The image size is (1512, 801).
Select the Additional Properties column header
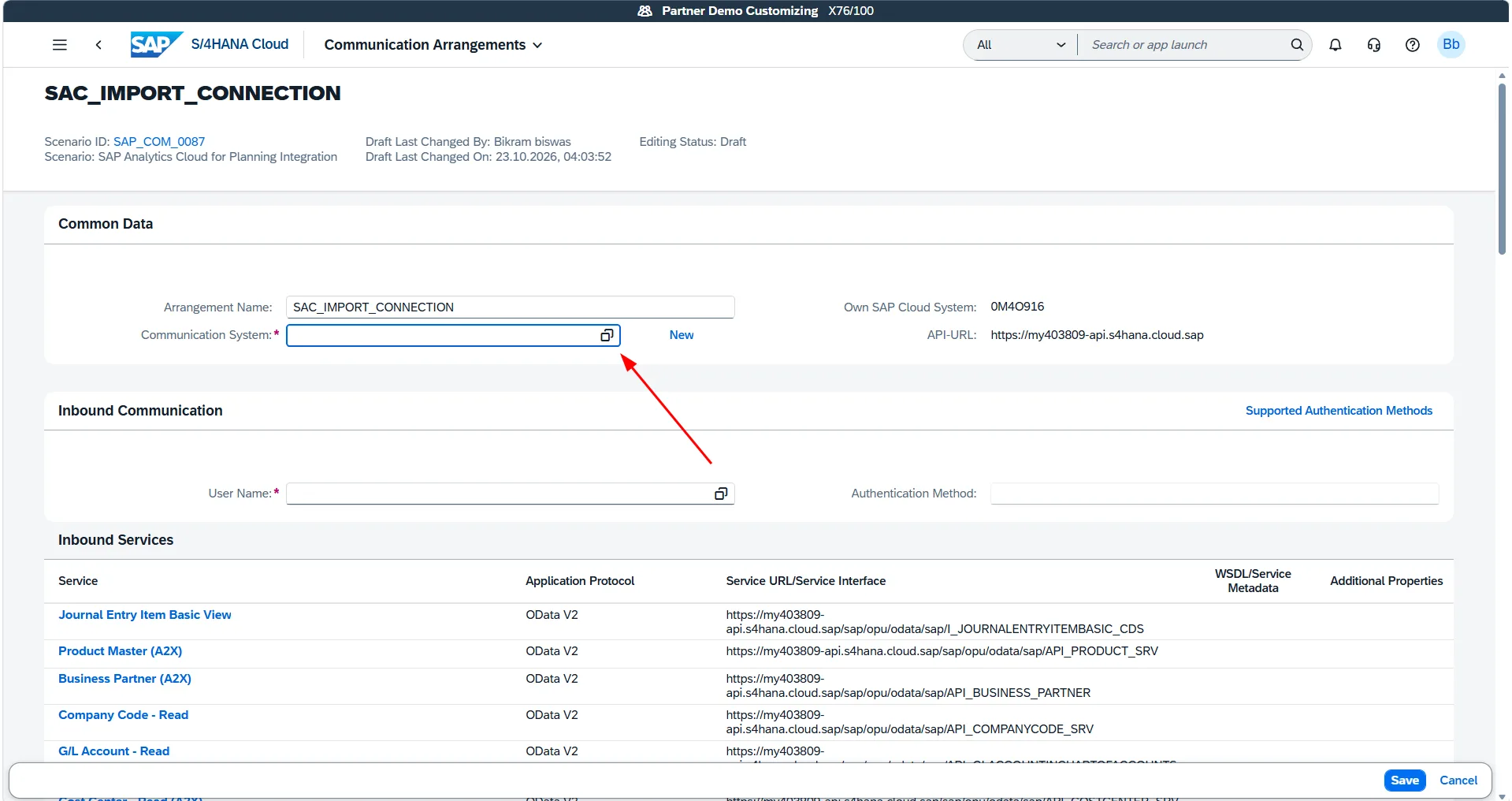(x=1386, y=581)
